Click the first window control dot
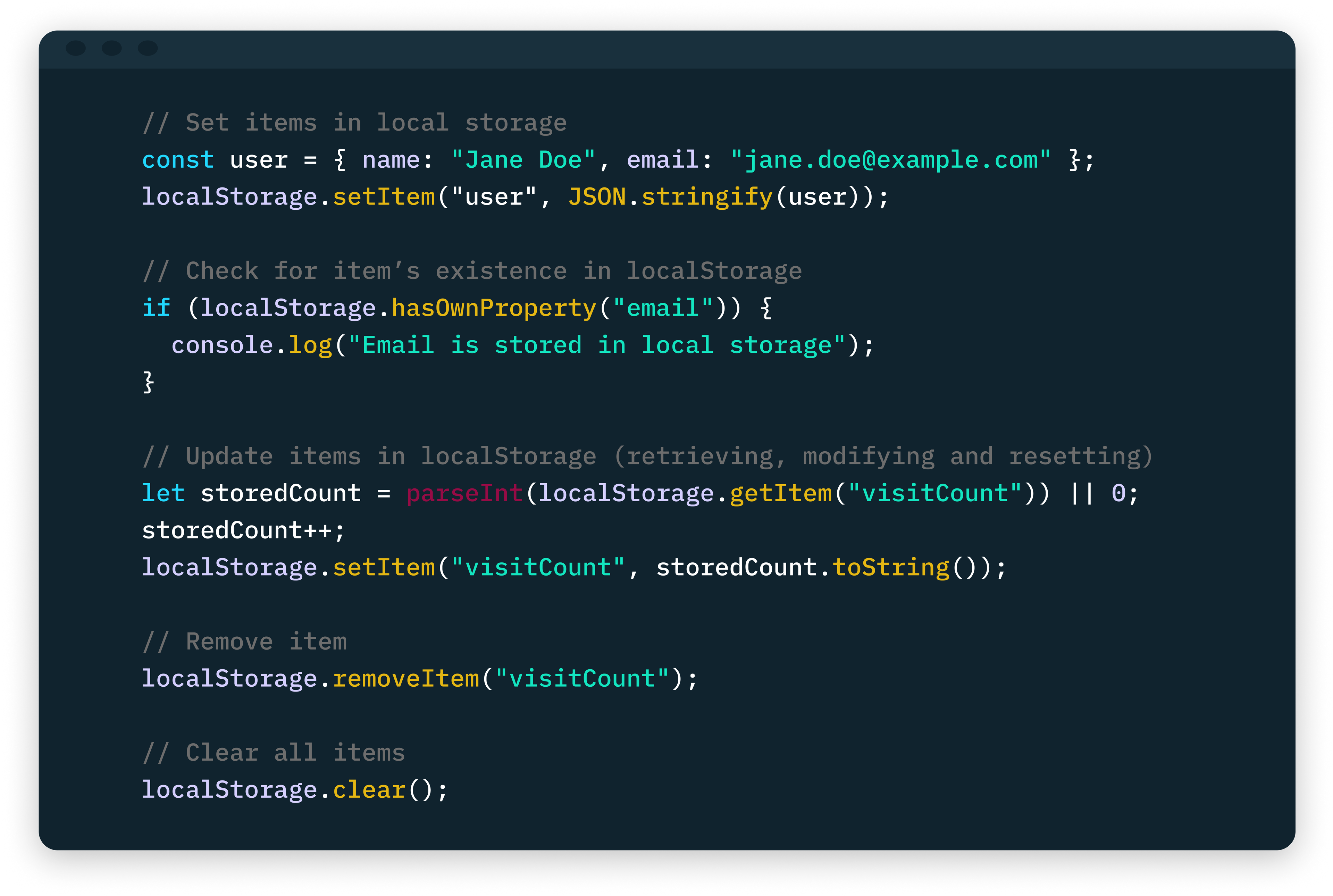This screenshot has width=1333, height=896. tap(76, 48)
